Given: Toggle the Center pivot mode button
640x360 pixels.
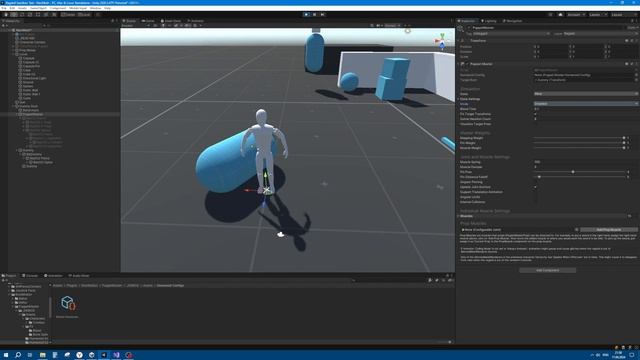Looking at the screenshot, I should (68, 14).
